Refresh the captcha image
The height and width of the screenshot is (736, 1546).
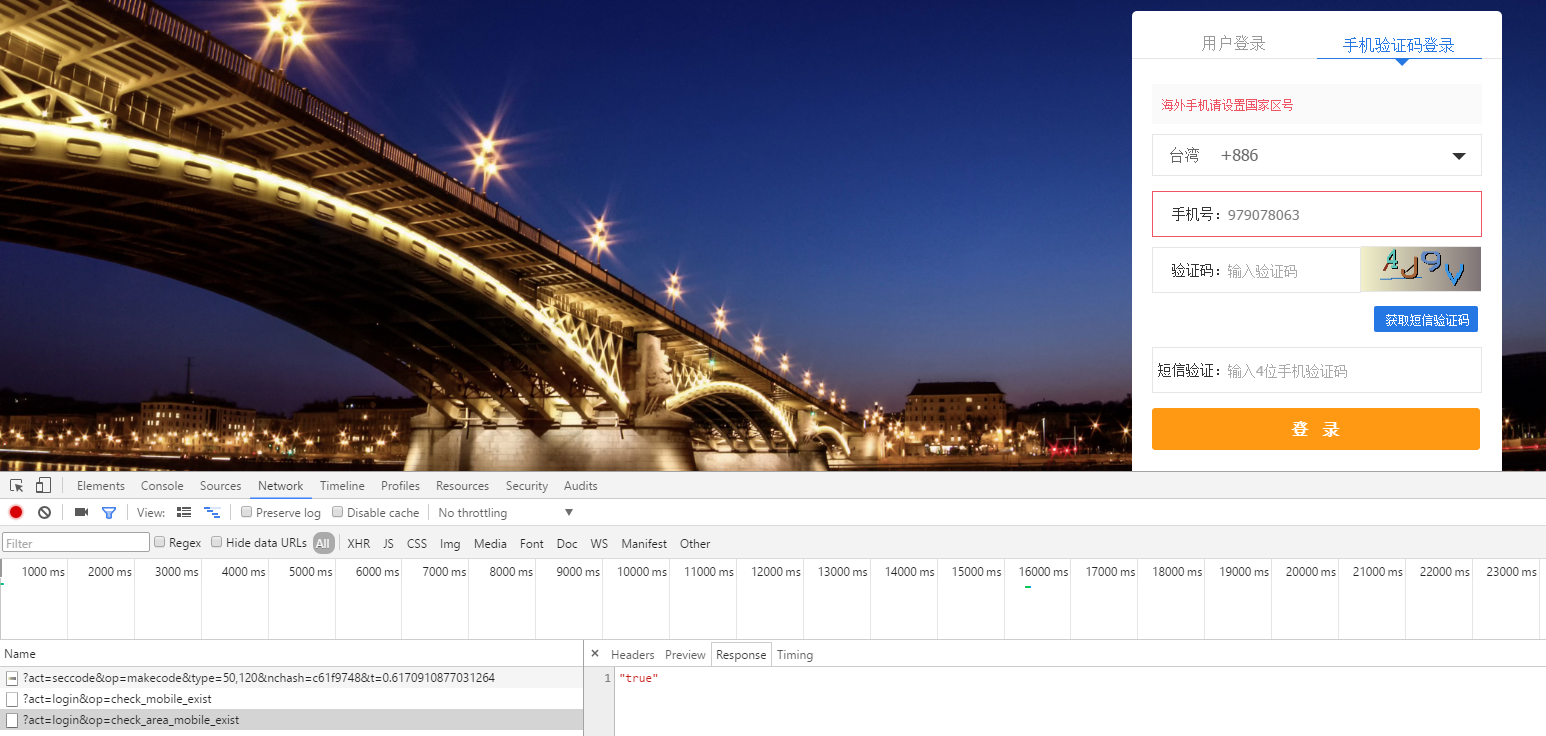coord(1420,269)
